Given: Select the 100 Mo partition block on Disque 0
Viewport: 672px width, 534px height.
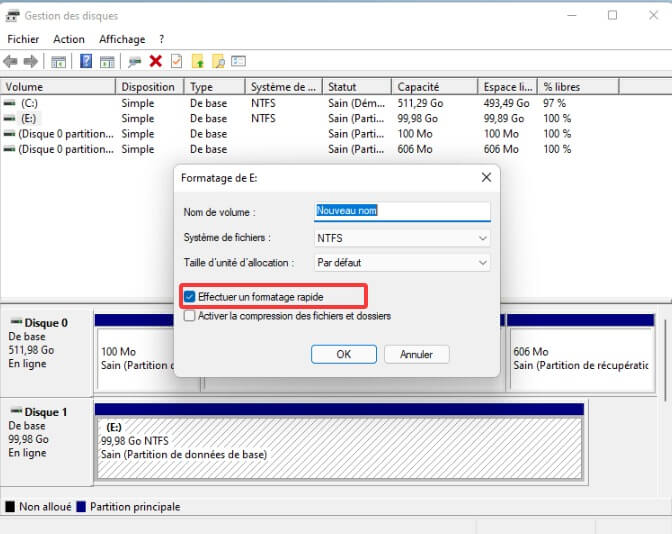Looking at the screenshot, I should point(135,358).
